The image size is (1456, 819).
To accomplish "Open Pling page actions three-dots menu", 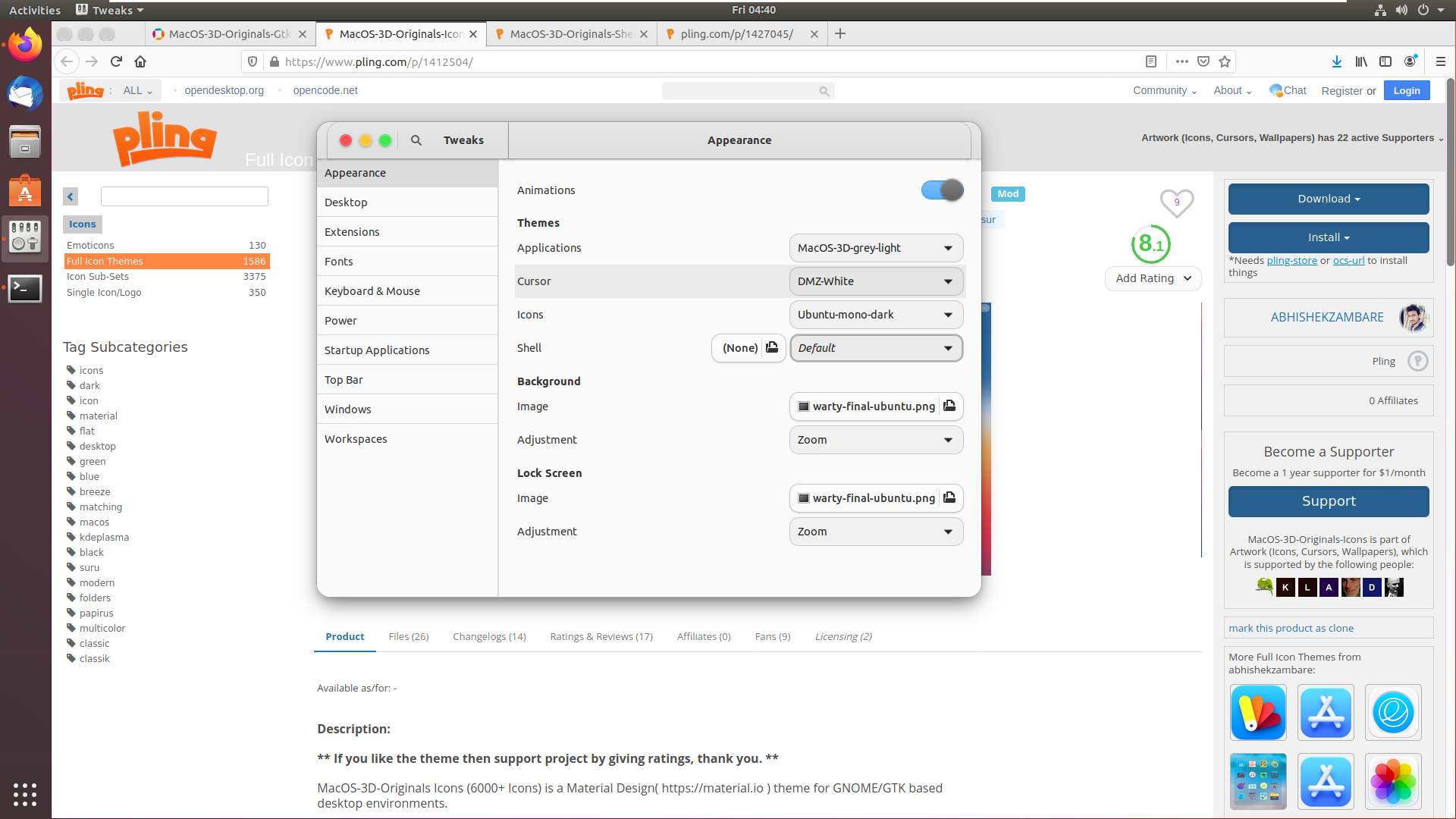I will click(1182, 61).
